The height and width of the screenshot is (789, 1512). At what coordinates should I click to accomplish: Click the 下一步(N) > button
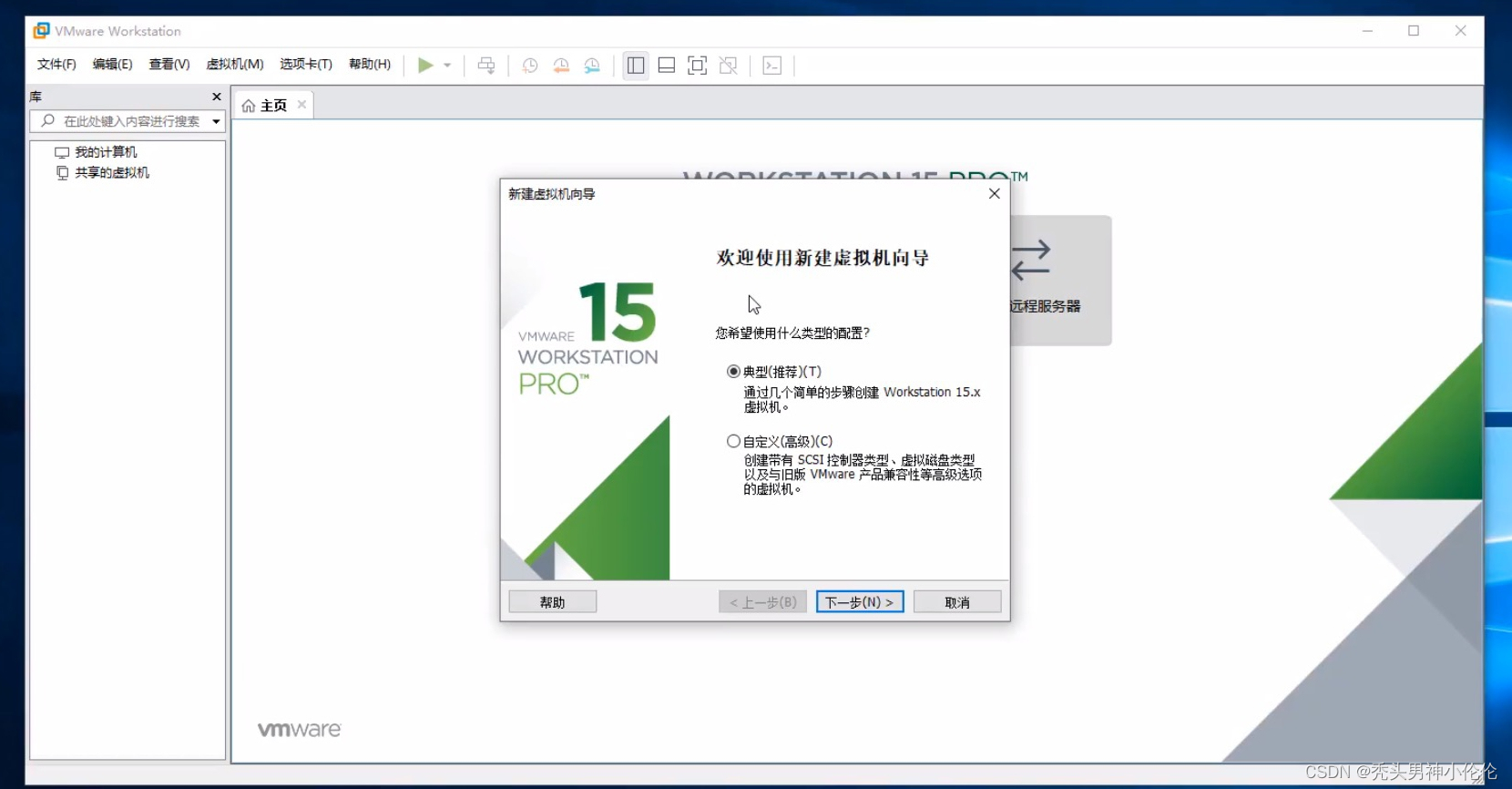pos(860,602)
